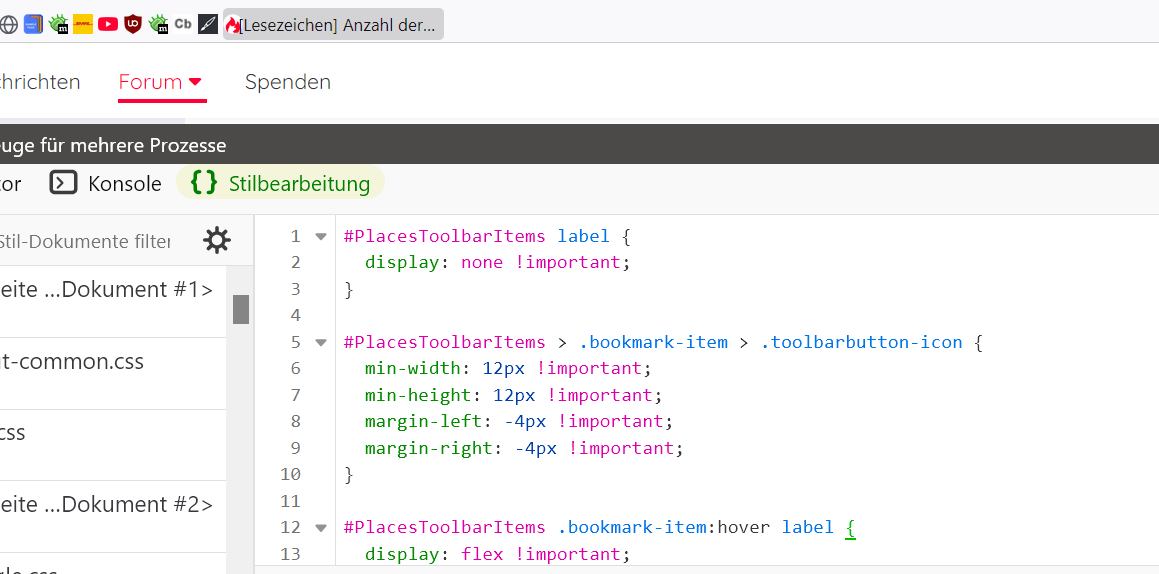Viewport: 1159px width, 574px height.
Task: Select the Stilbearbeitung tab
Action: pyautogui.click(x=281, y=183)
